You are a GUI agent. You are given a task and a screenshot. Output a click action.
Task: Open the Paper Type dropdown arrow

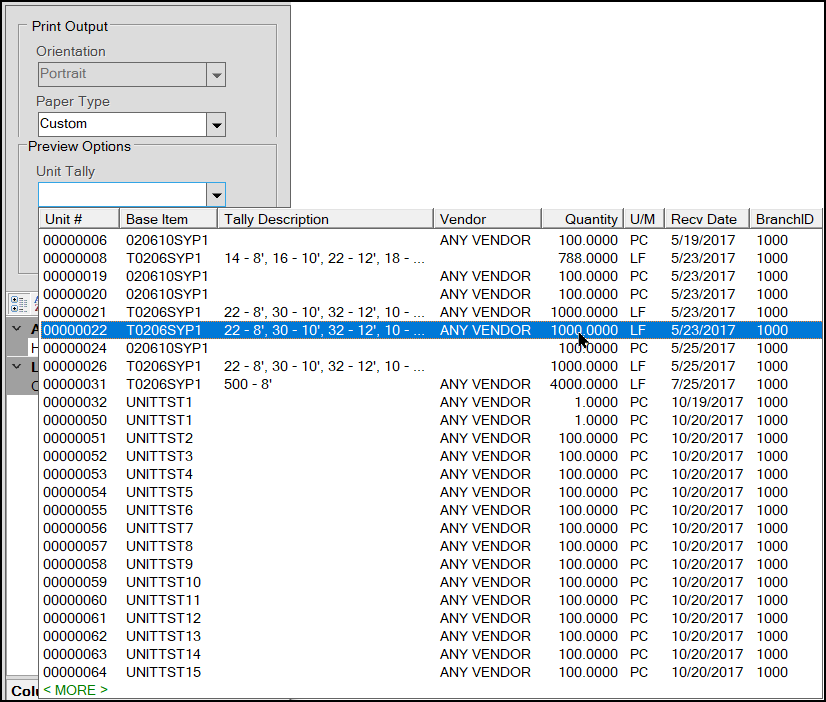[x=215, y=124]
